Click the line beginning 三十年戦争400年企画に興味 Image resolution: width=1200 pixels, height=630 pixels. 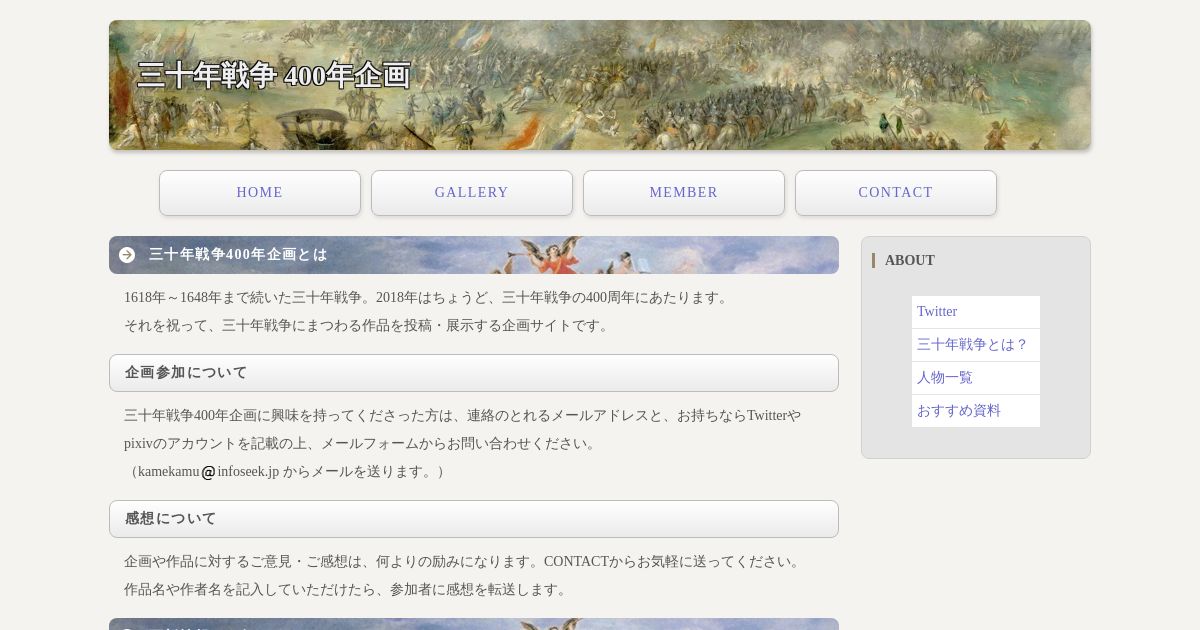tap(462, 416)
